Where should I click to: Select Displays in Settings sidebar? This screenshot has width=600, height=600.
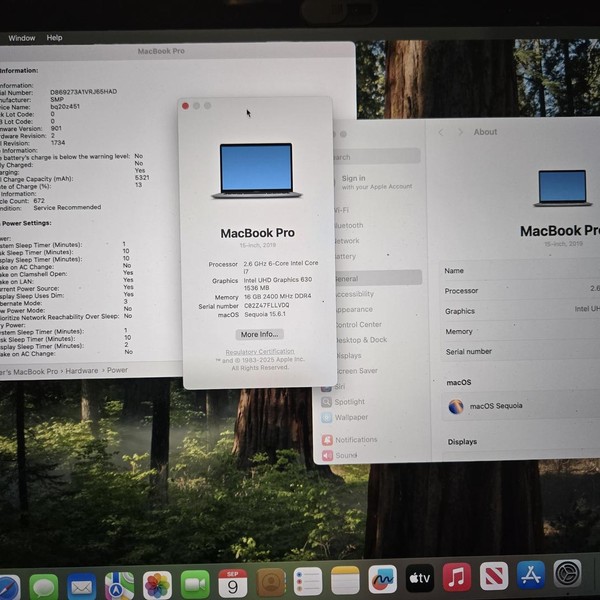pos(347,355)
